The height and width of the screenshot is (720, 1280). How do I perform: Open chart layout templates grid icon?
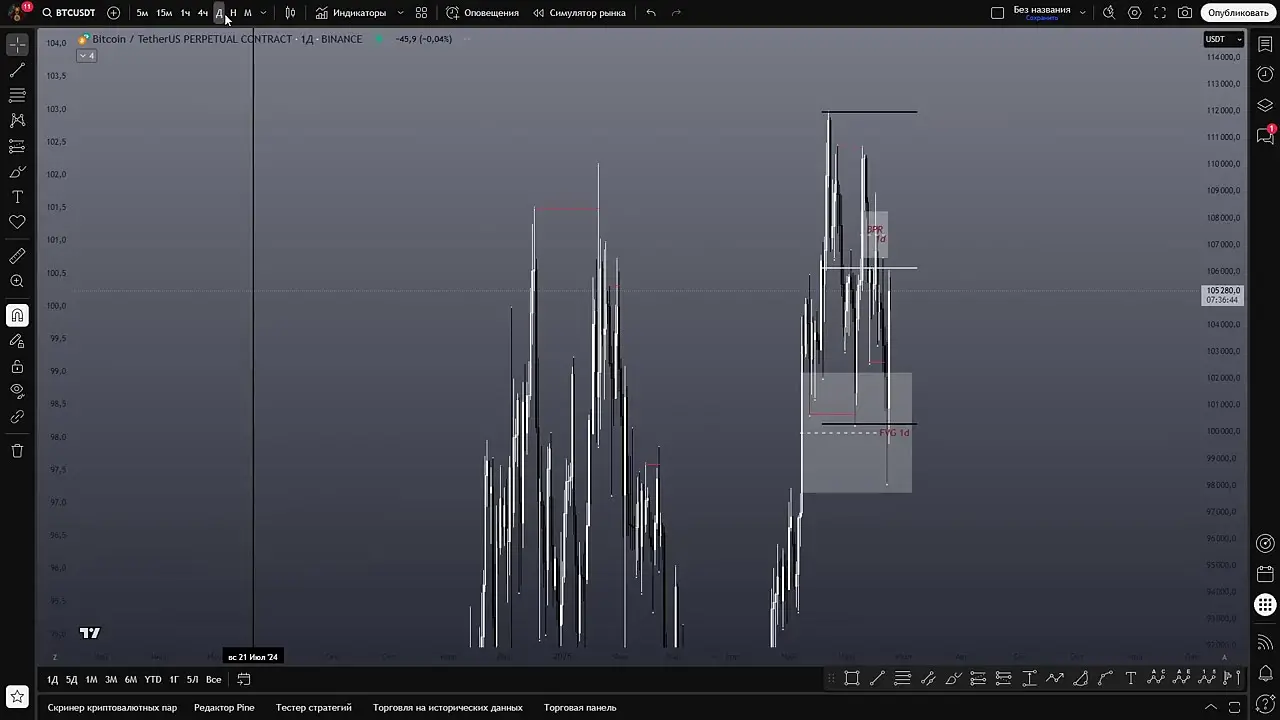(x=421, y=13)
